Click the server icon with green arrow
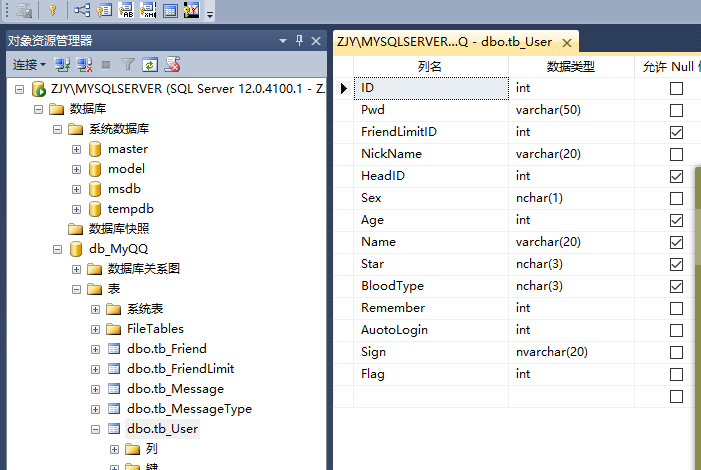The height and width of the screenshot is (470, 701). point(38,89)
